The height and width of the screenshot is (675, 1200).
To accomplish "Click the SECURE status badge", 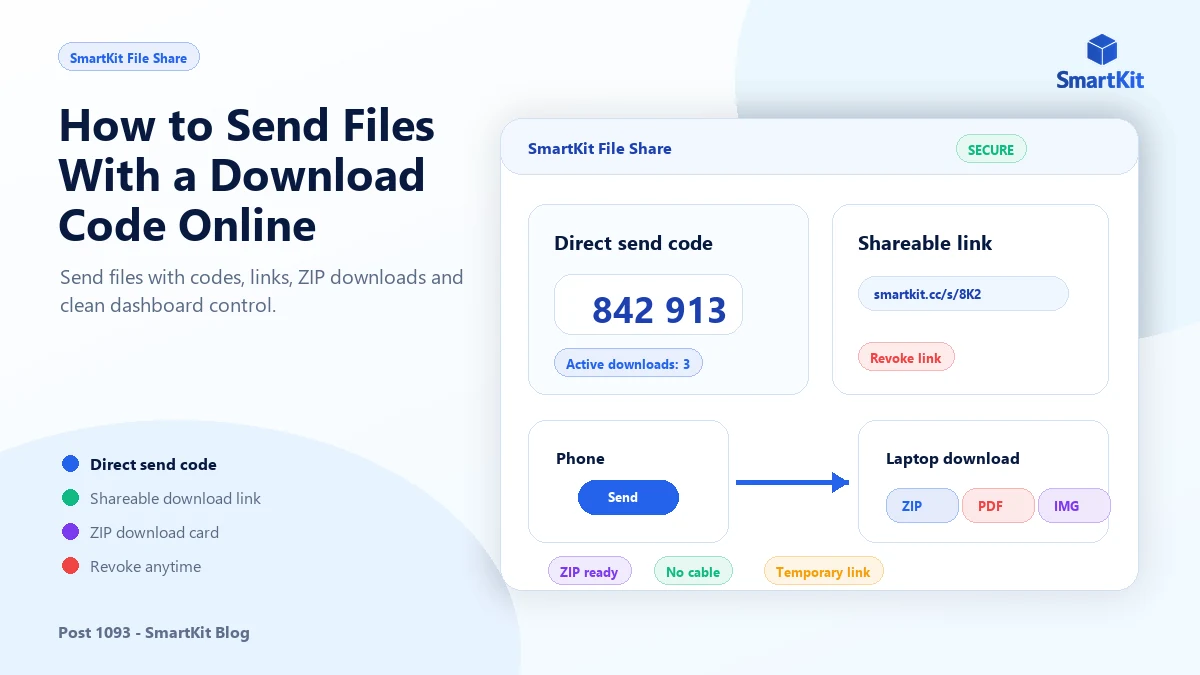I will point(991,149).
